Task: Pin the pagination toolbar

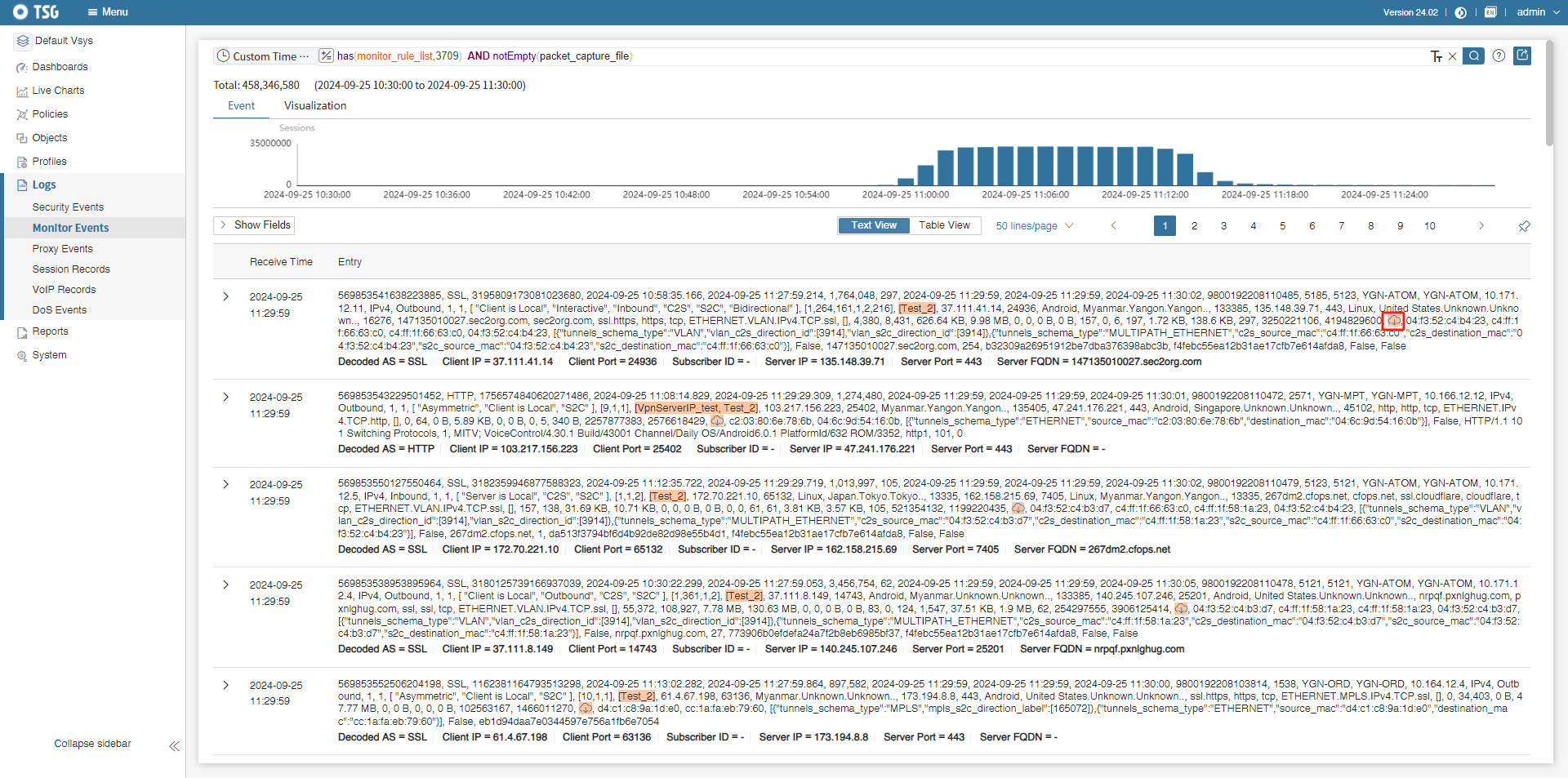Action: click(x=1524, y=226)
